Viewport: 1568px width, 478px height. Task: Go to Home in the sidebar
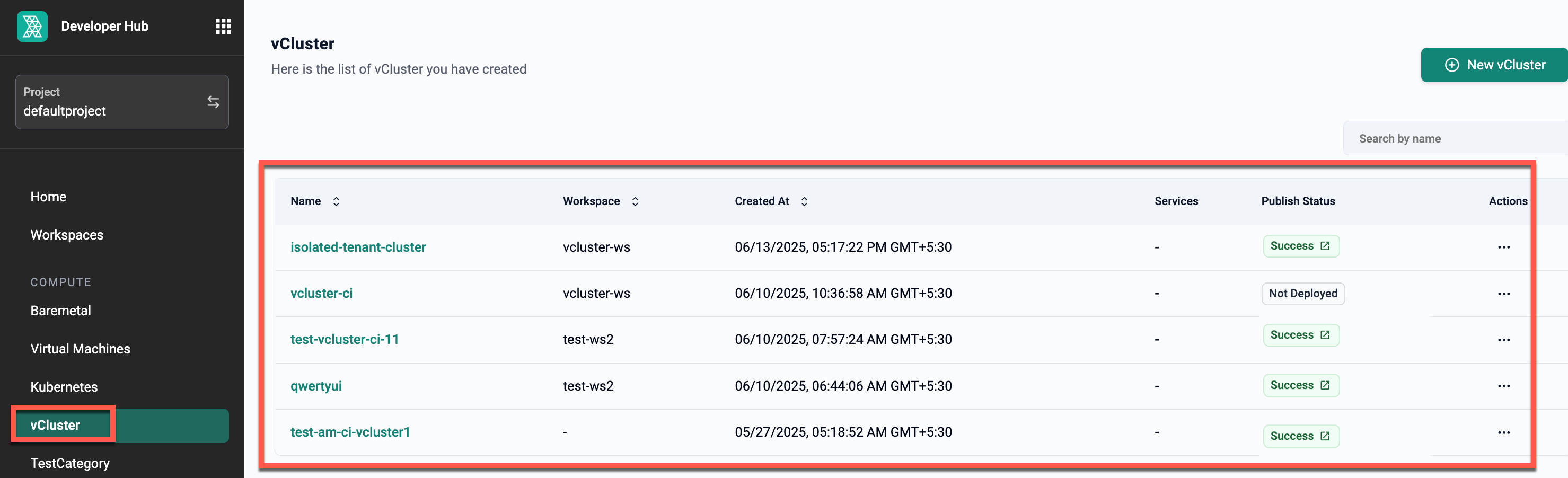click(49, 197)
